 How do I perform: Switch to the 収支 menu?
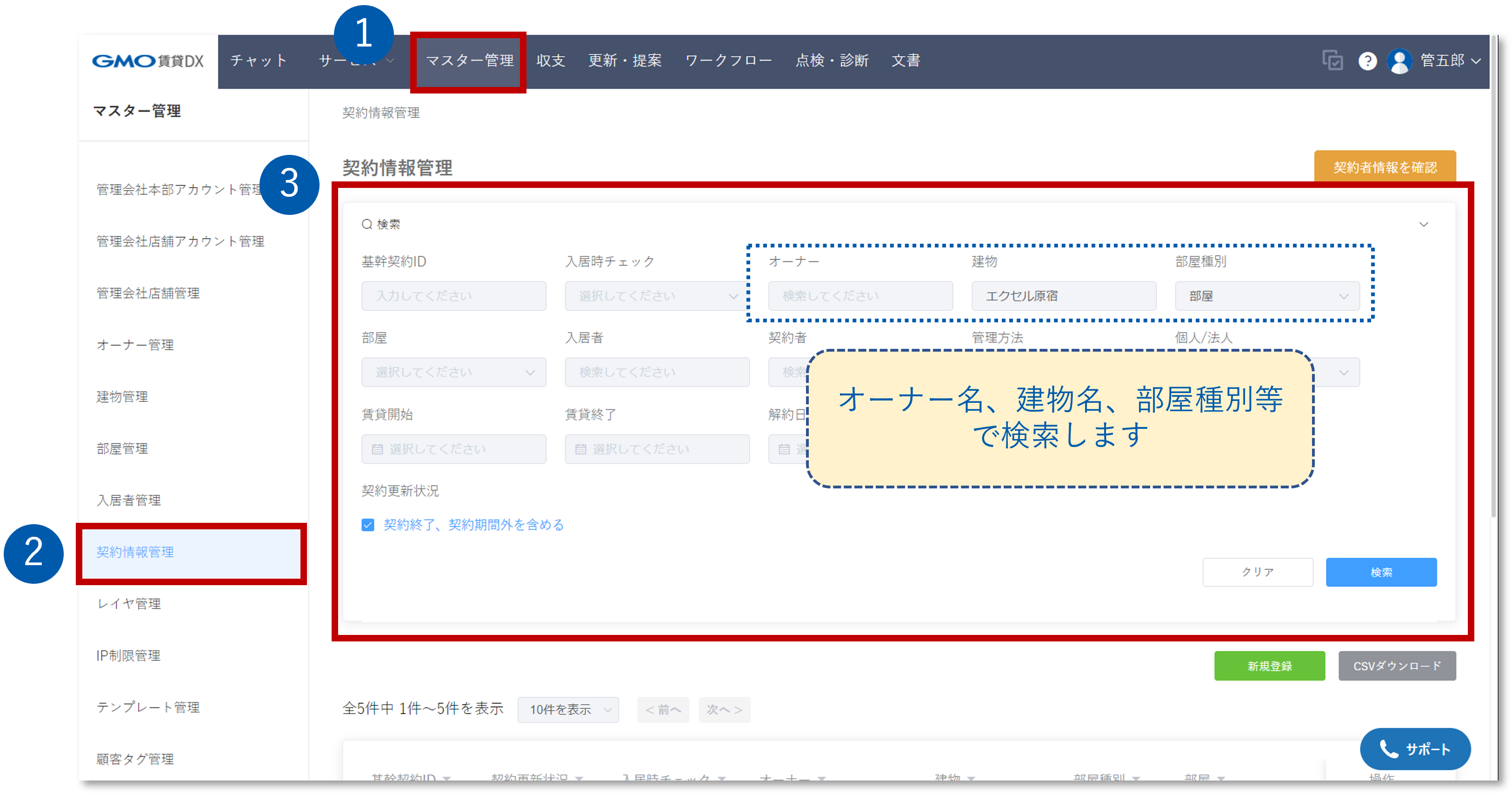(550, 60)
